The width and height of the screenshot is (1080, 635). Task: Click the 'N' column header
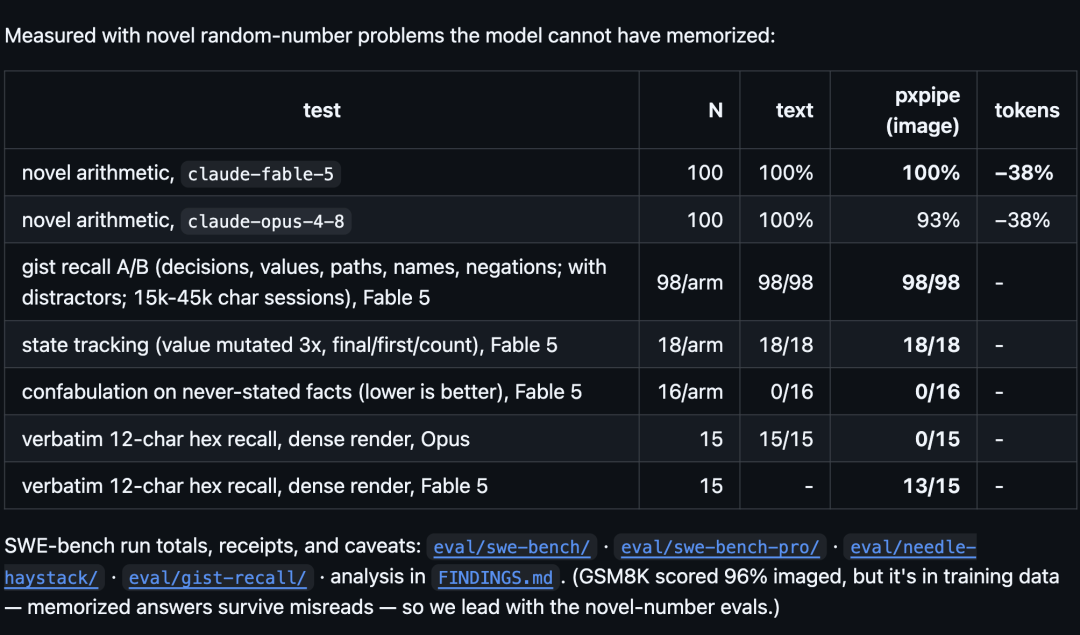[716, 110]
